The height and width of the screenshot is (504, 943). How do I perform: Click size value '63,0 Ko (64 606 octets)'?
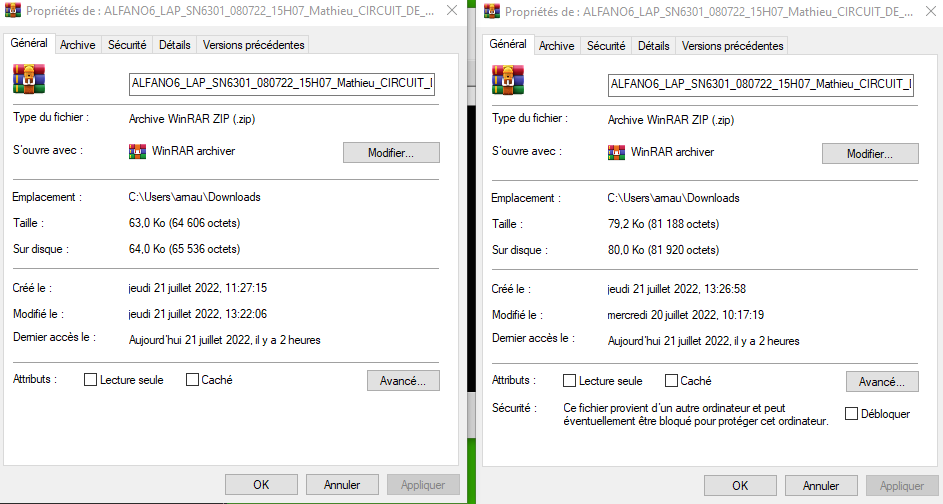tap(184, 223)
